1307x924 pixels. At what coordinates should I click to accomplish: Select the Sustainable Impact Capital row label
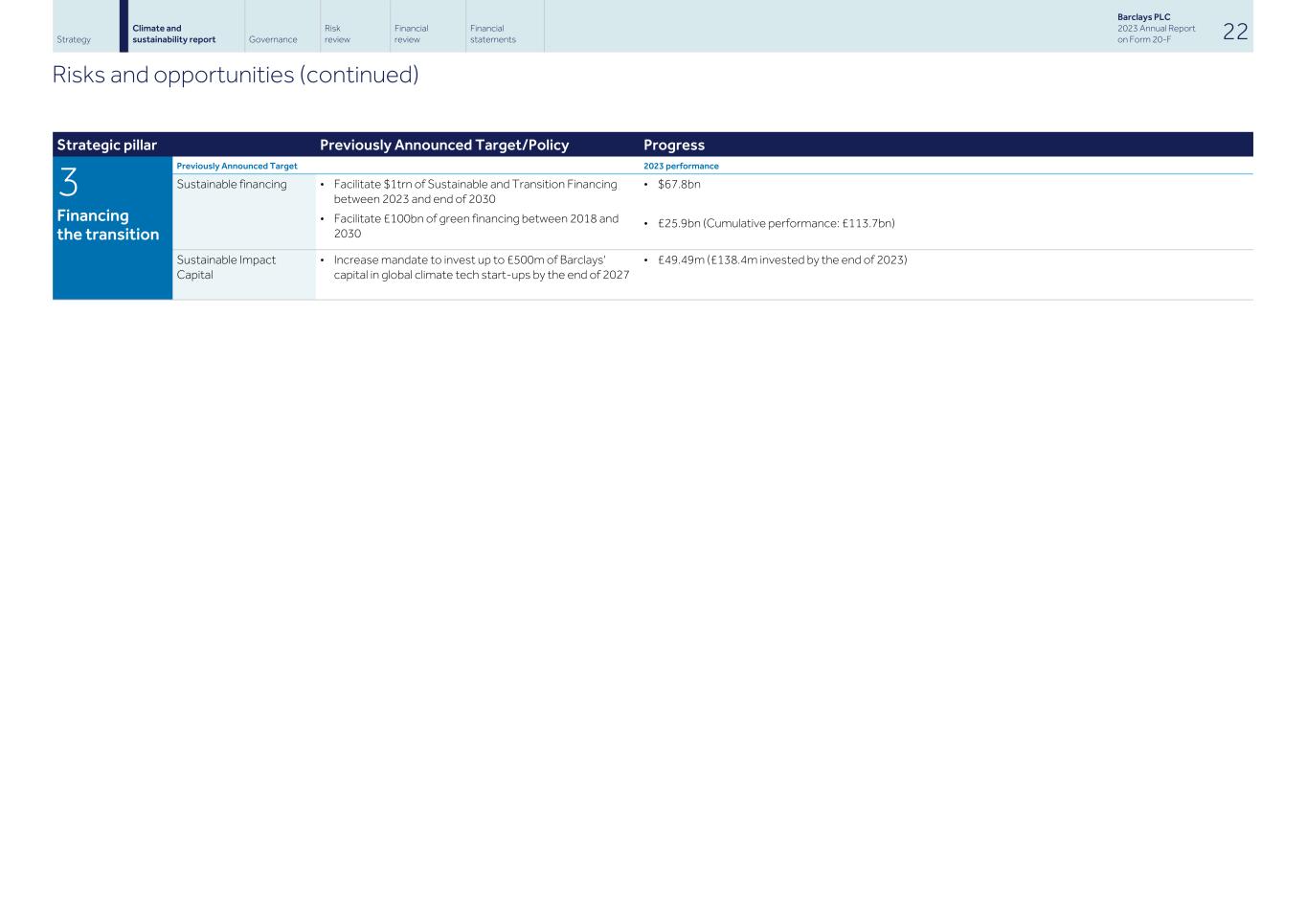(x=227, y=266)
